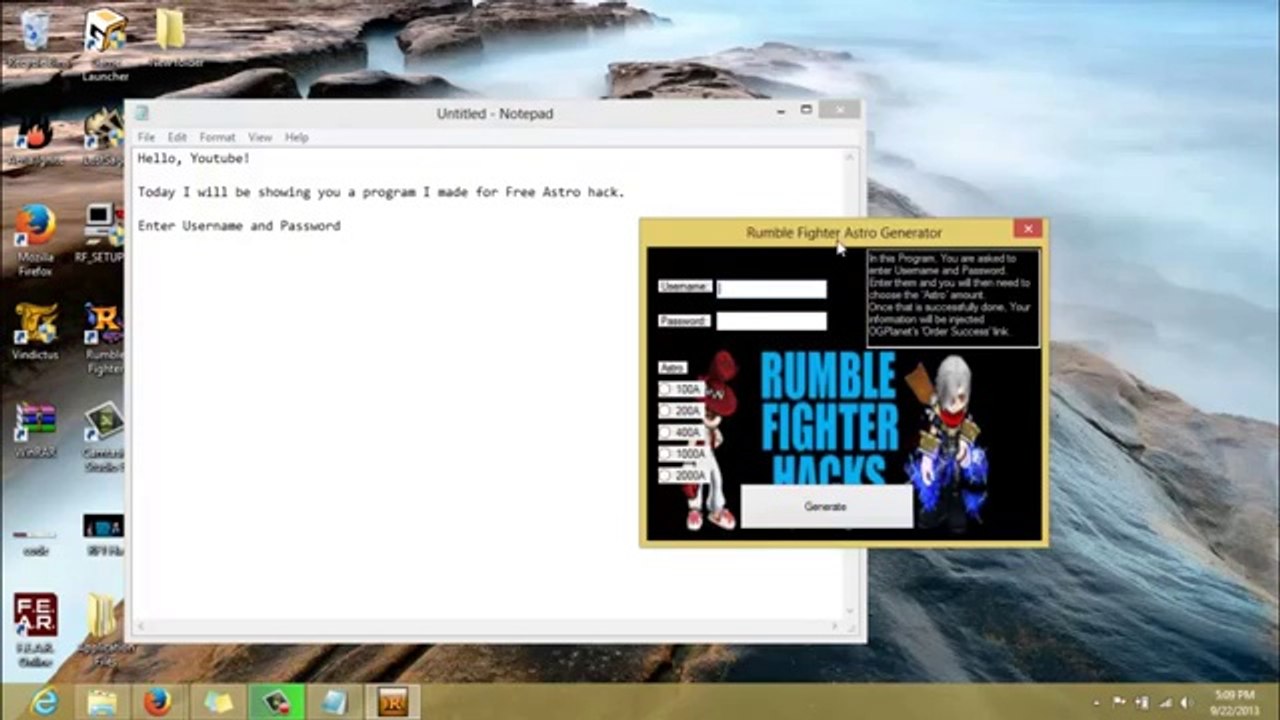Close the Rumble Fighter Astro Generator window
The image size is (1280, 720).
point(1028,229)
